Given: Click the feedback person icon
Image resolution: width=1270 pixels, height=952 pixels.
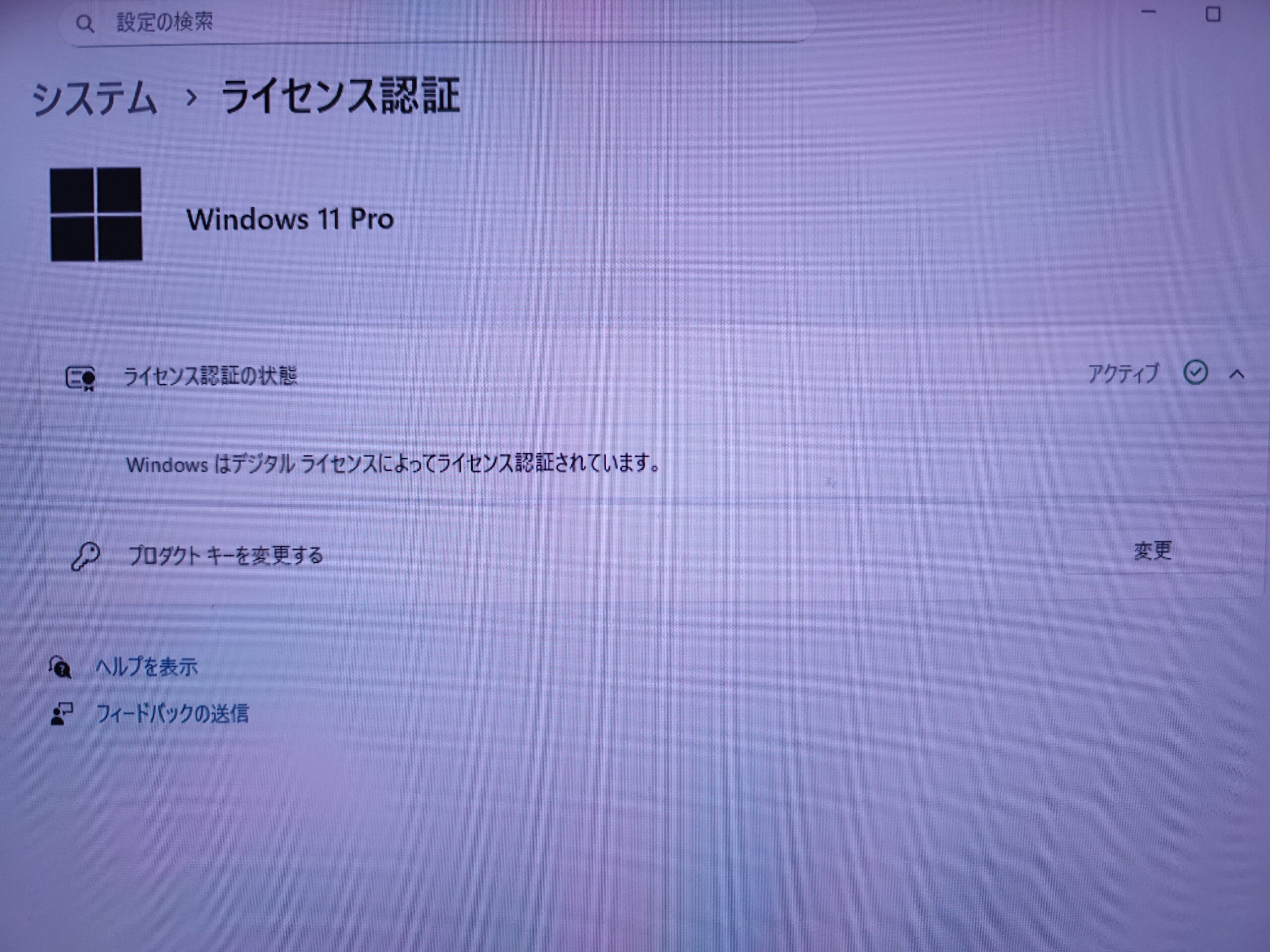Looking at the screenshot, I should (62, 714).
